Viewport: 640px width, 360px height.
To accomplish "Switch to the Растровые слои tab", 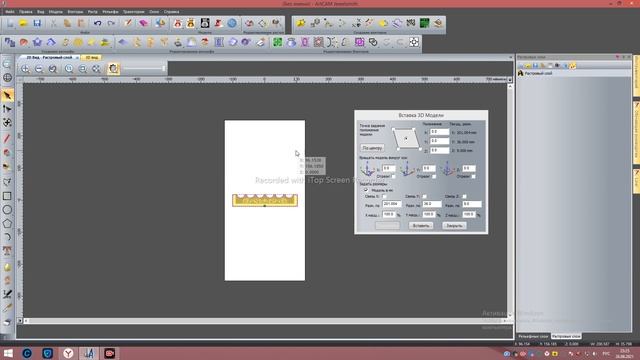I will (x=566, y=336).
